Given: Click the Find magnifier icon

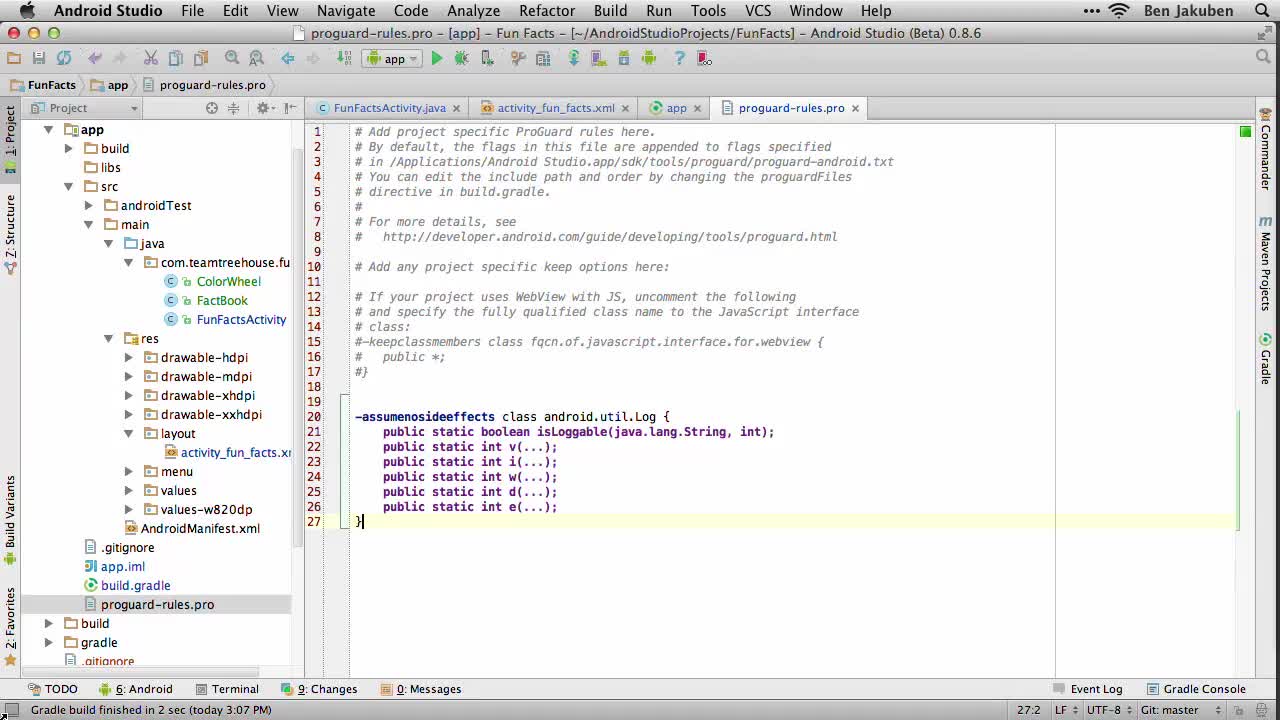Looking at the screenshot, I should click(x=232, y=58).
